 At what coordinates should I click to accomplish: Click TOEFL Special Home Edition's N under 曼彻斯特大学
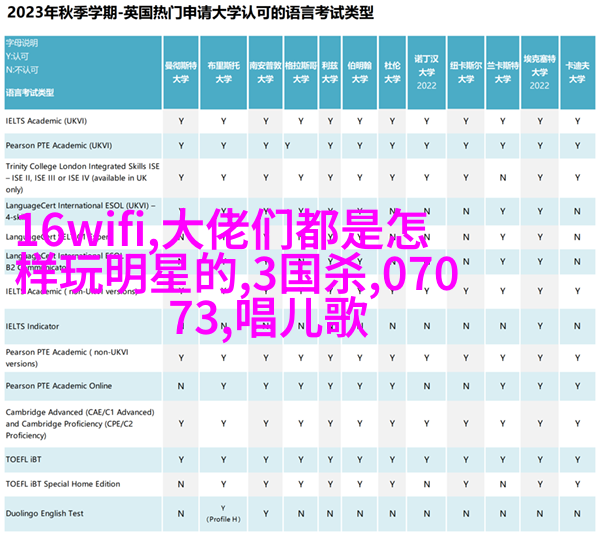point(181,484)
